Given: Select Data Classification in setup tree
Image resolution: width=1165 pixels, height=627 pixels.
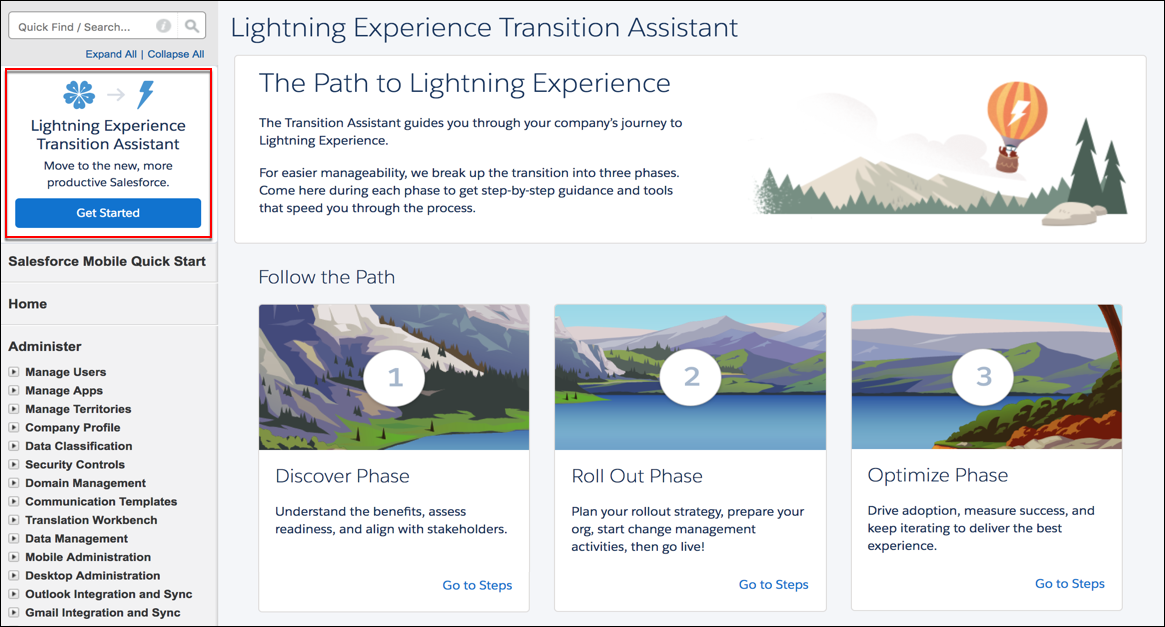Looking at the screenshot, I should (79, 446).
